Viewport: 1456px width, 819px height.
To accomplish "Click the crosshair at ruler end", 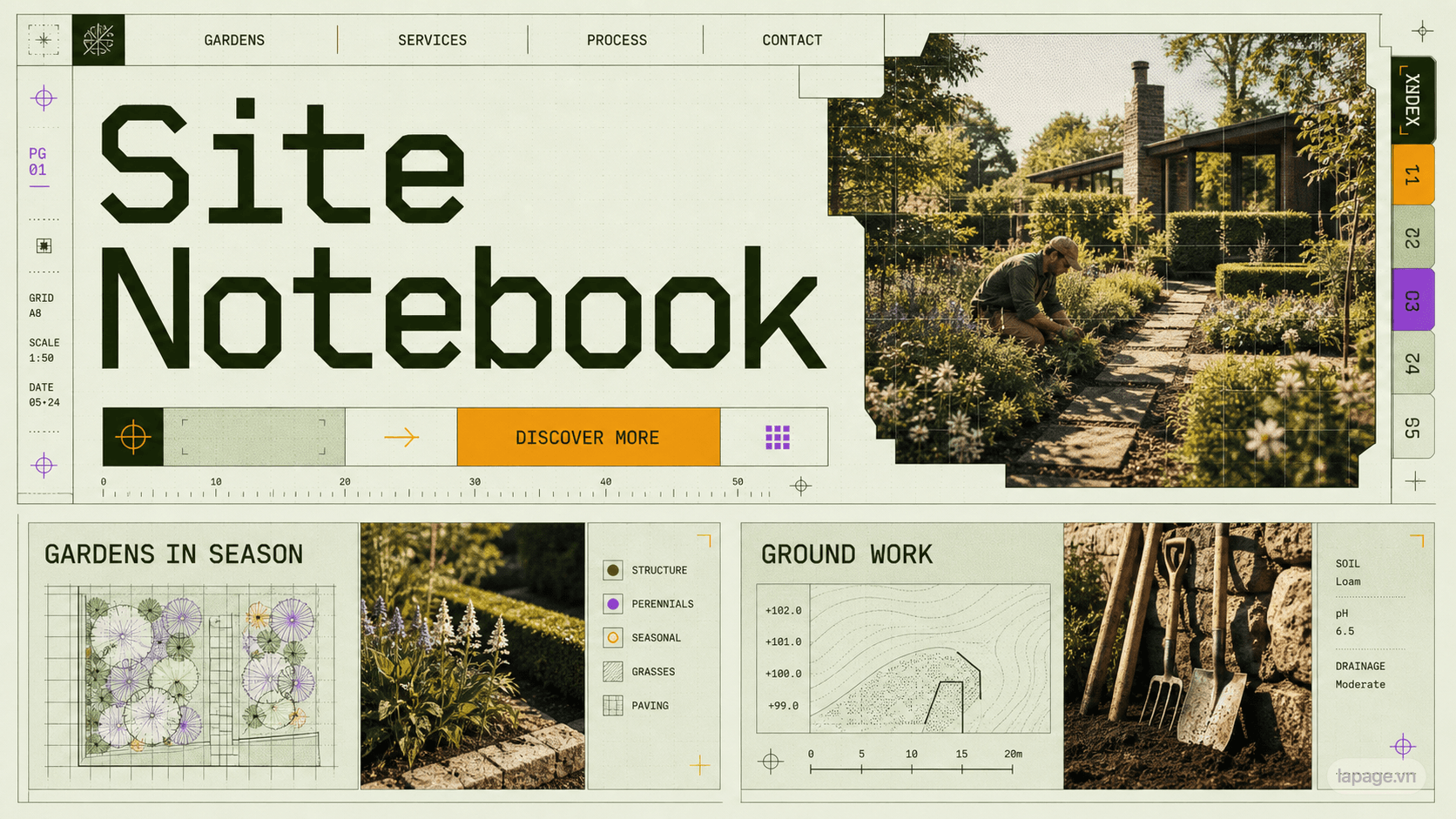I will coord(801,486).
